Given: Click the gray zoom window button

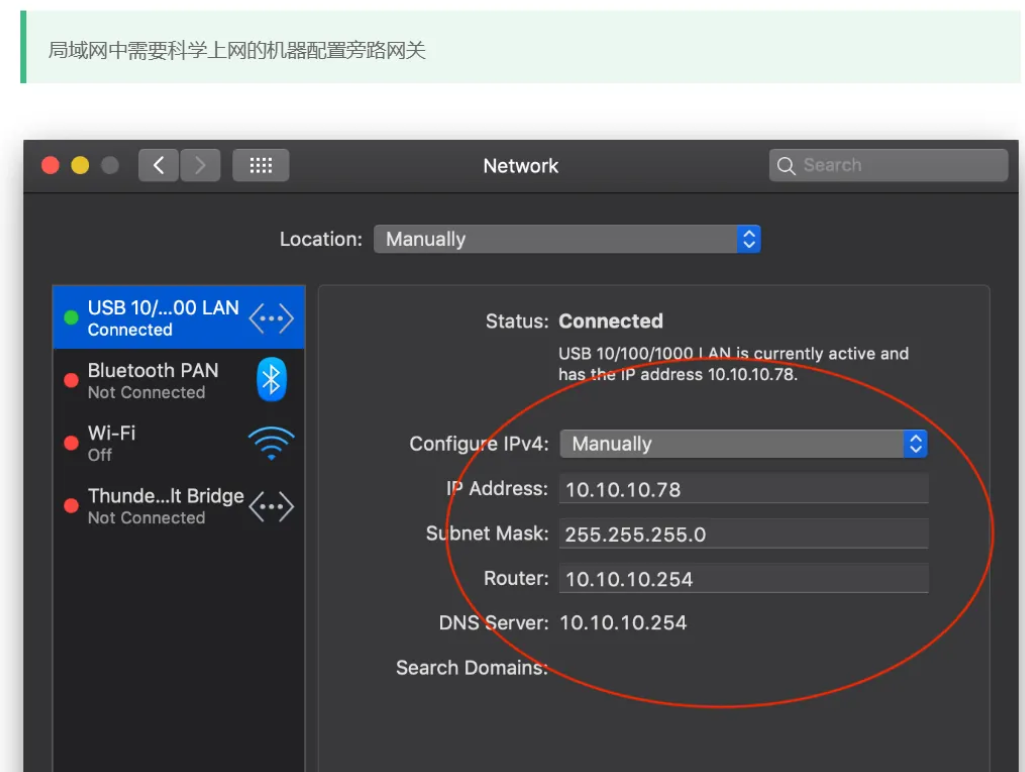Looking at the screenshot, I should (x=109, y=166).
